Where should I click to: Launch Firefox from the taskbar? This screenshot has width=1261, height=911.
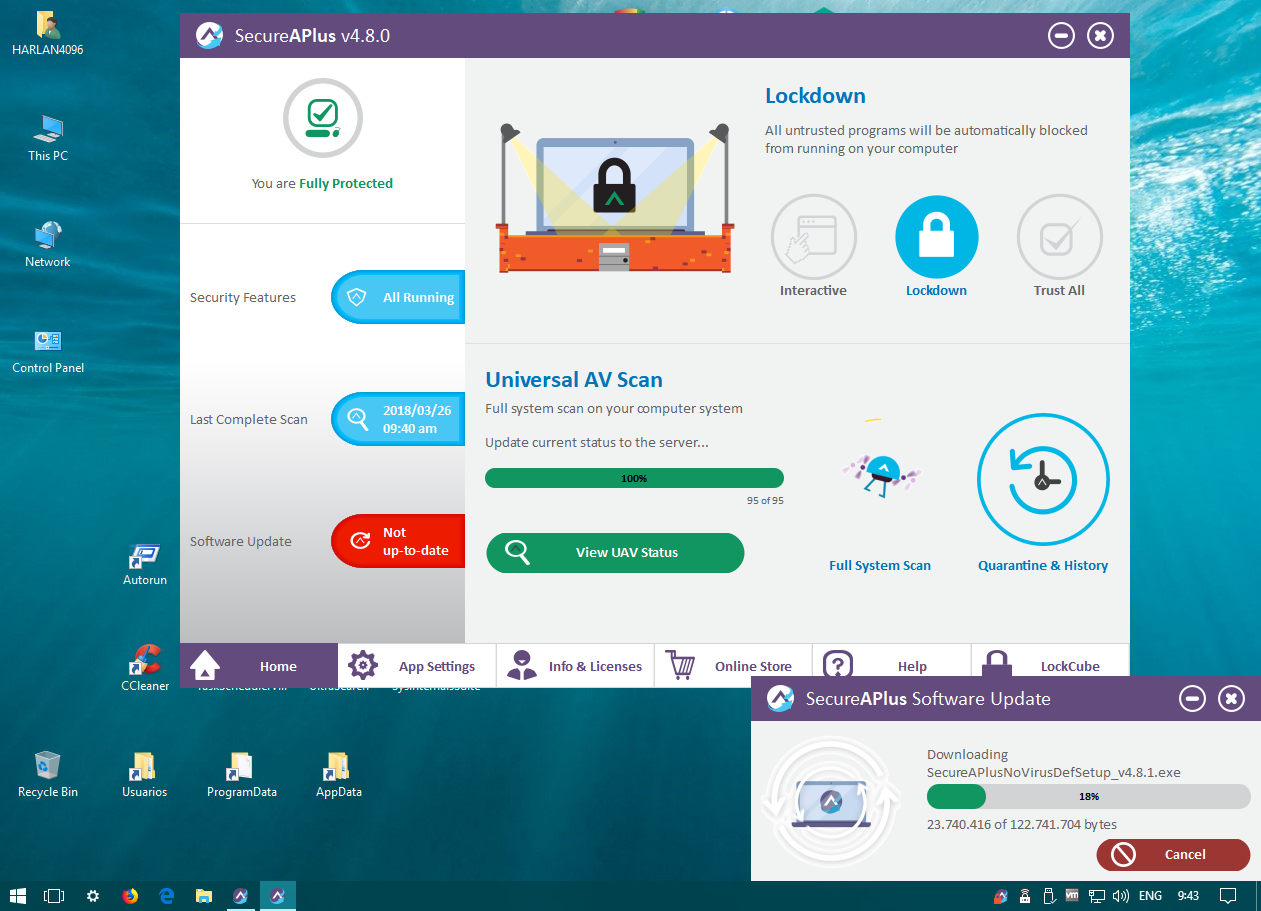point(130,896)
